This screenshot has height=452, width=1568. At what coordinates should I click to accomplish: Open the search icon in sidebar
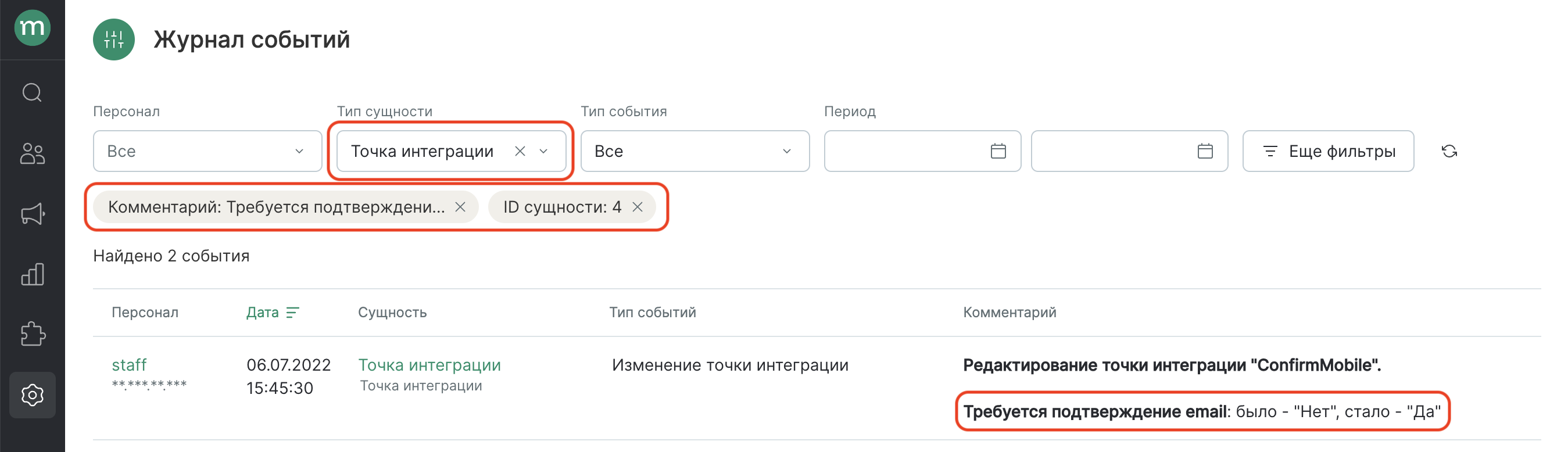click(x=33, y=92)
